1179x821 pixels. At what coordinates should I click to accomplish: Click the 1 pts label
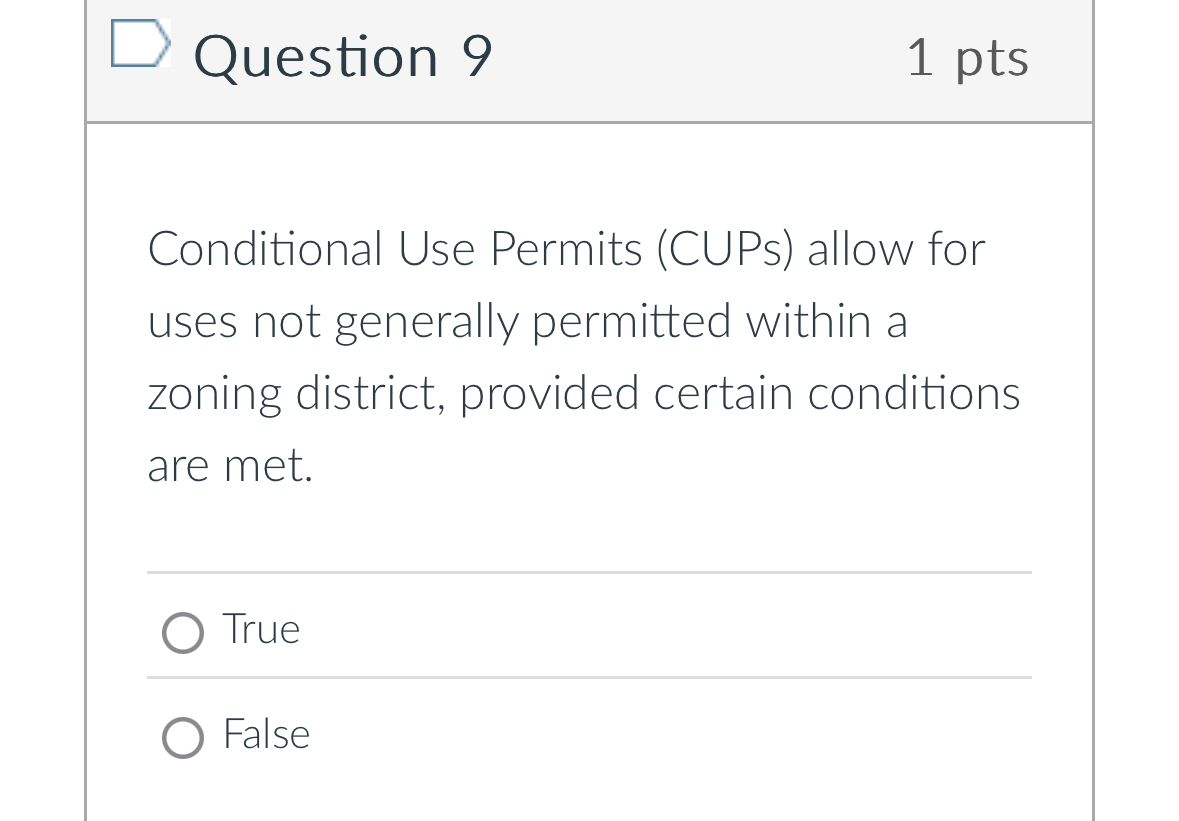pos(967,57)
